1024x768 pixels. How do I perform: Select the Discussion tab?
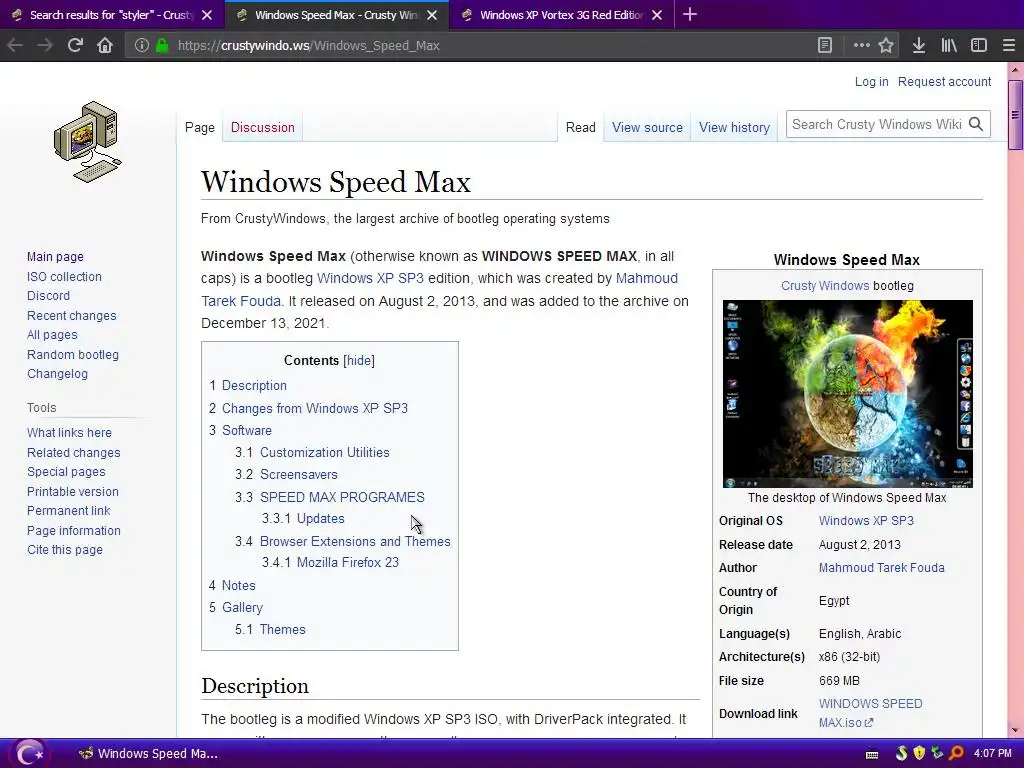pyautogui.click(x=263, y=127)
